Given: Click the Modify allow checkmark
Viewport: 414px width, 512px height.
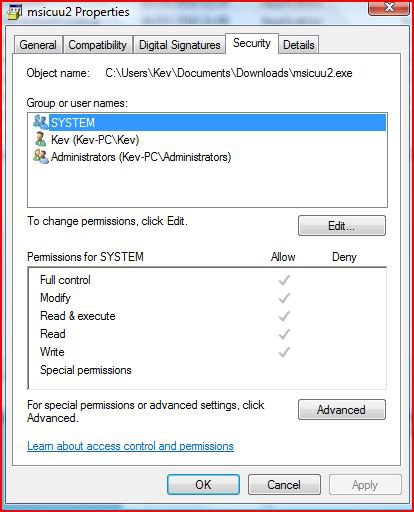Looking at the screenshot, I should (284, 298).
